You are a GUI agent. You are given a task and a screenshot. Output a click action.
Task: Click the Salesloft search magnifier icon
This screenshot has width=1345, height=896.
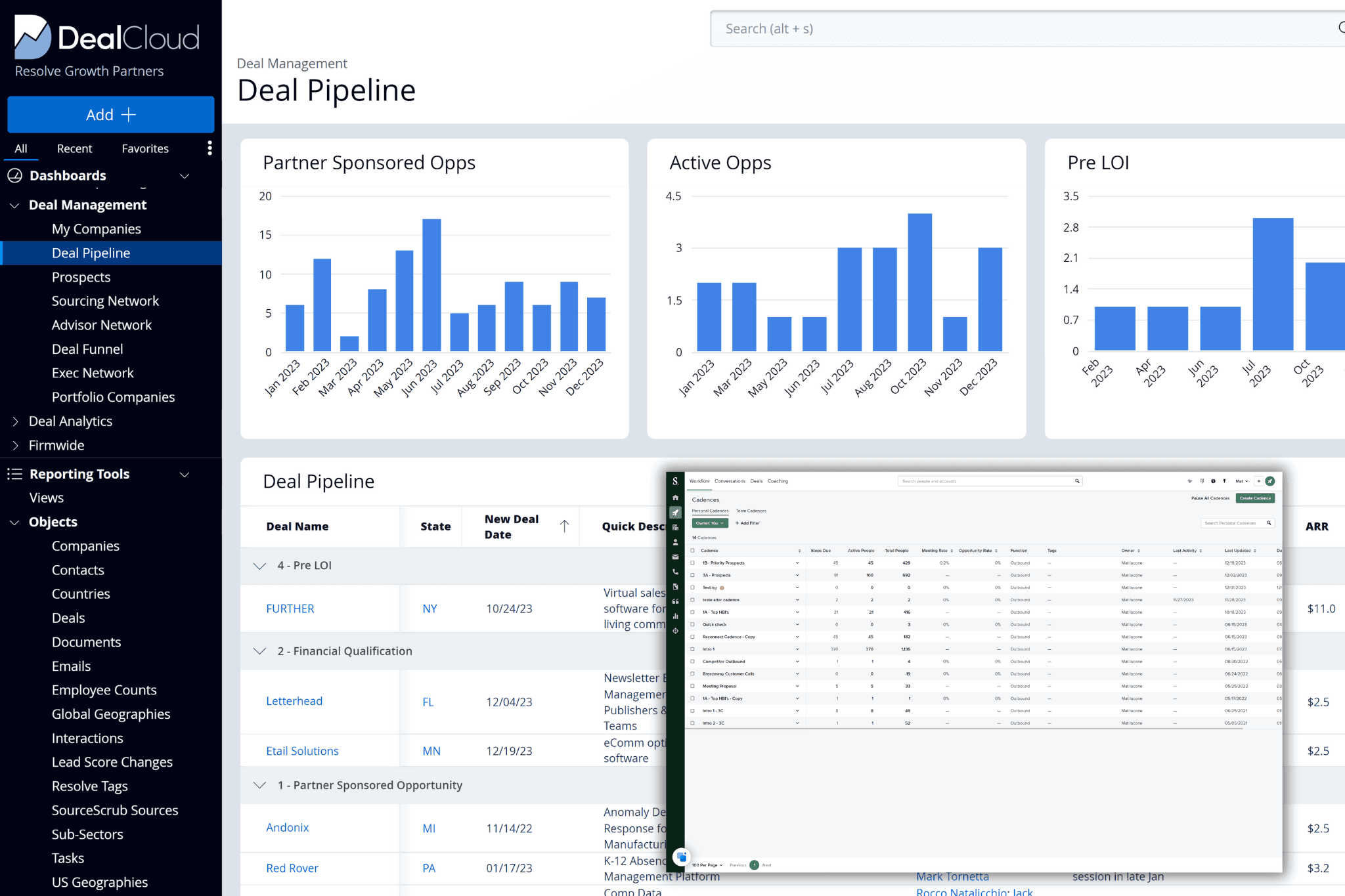[x=1077, y=481]
